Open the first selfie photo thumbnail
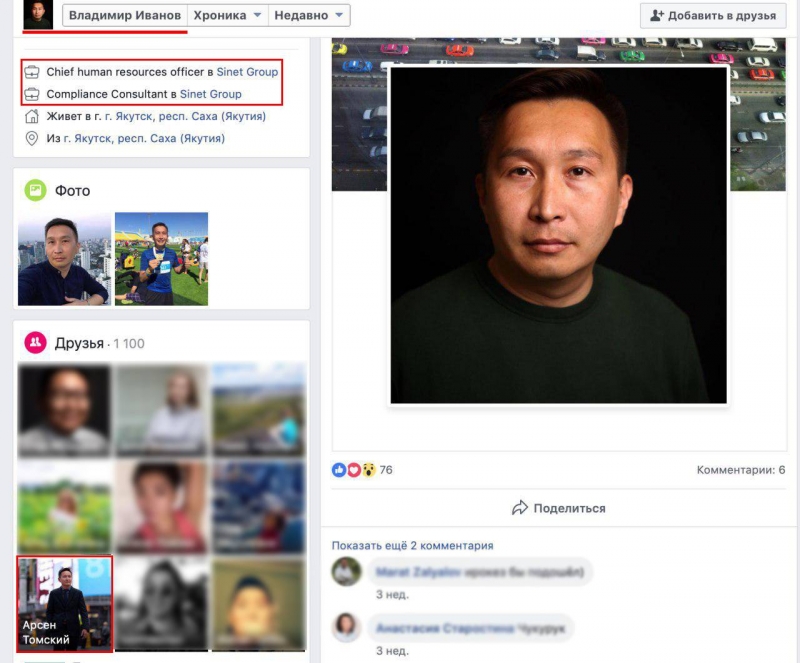Image resolution: width=800 pixels, height=663 pixels. click(x=64, y=259)
